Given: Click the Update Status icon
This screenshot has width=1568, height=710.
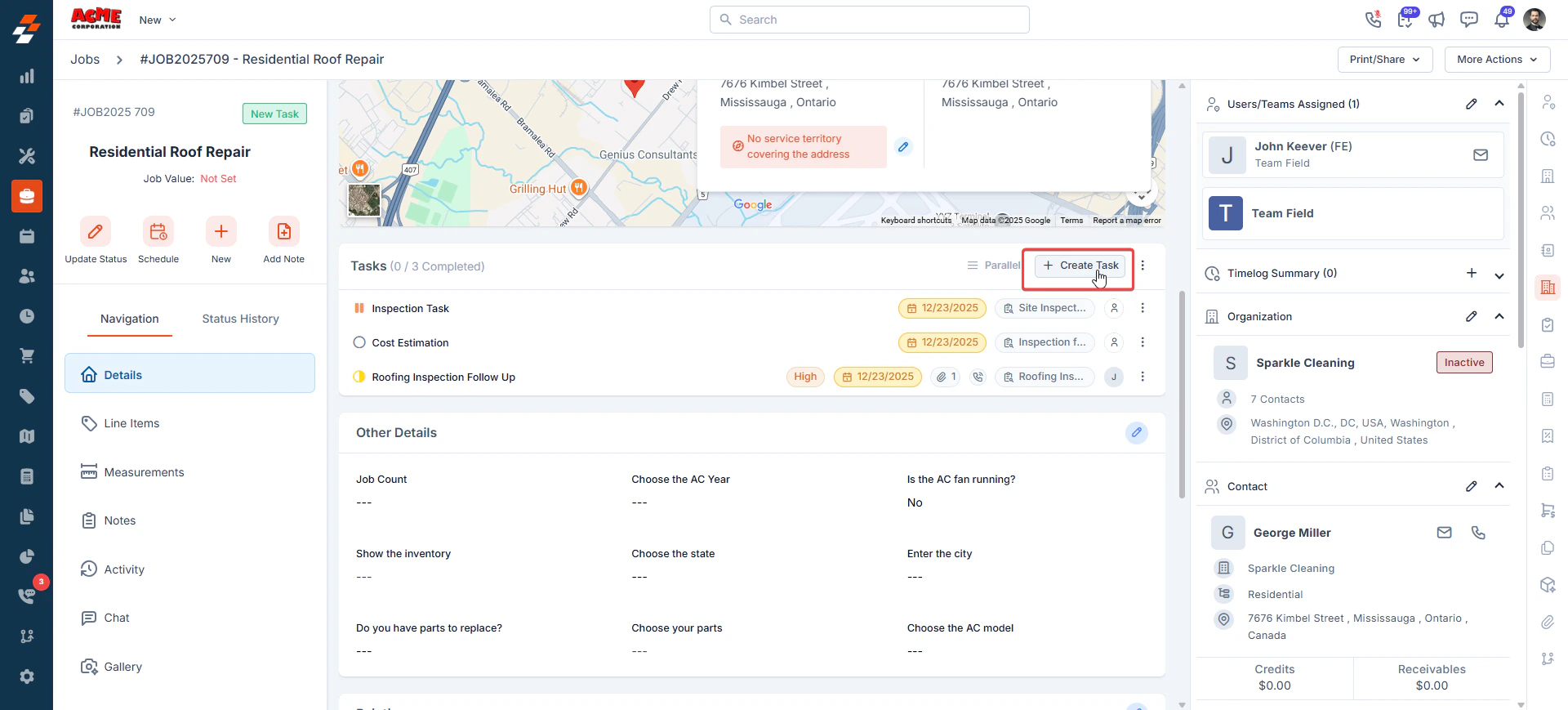Looking at the screenshot, I should click(96, 232).
